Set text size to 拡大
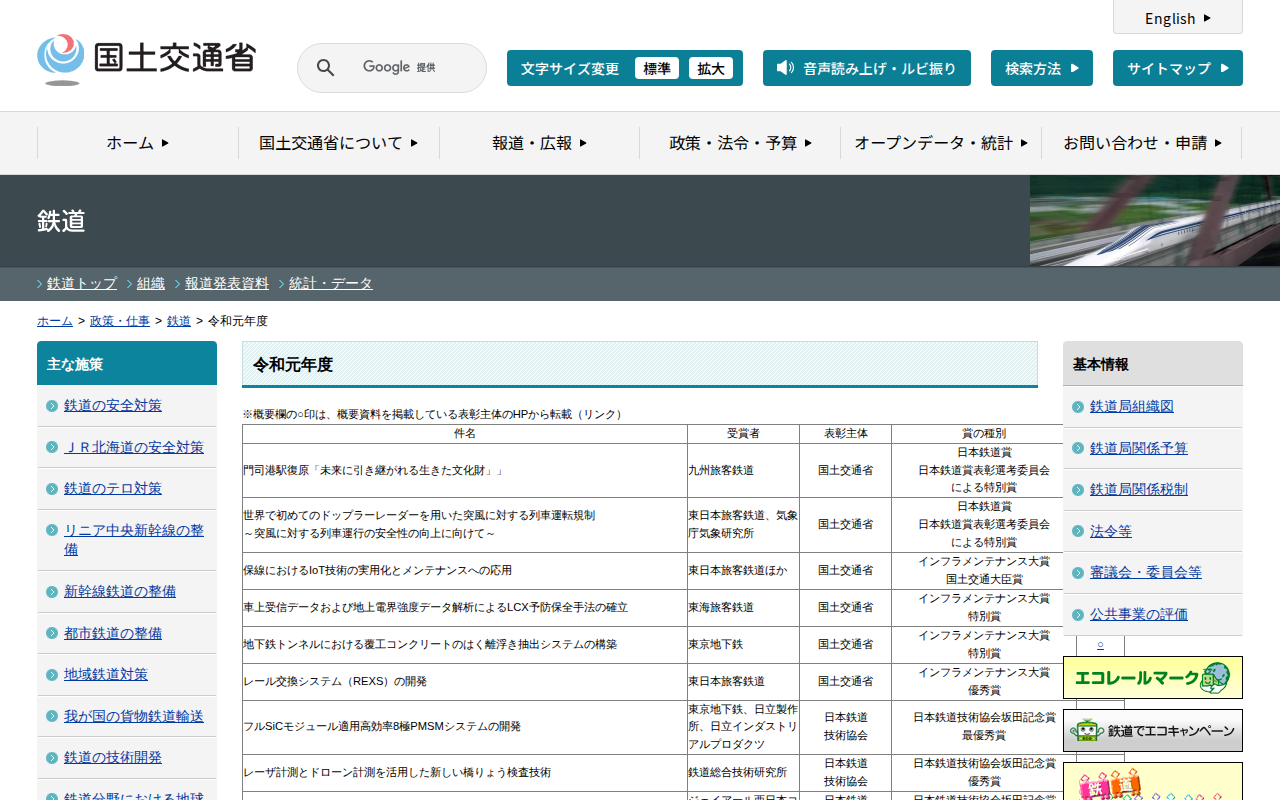1280x800 pixels. coord(711,68)
